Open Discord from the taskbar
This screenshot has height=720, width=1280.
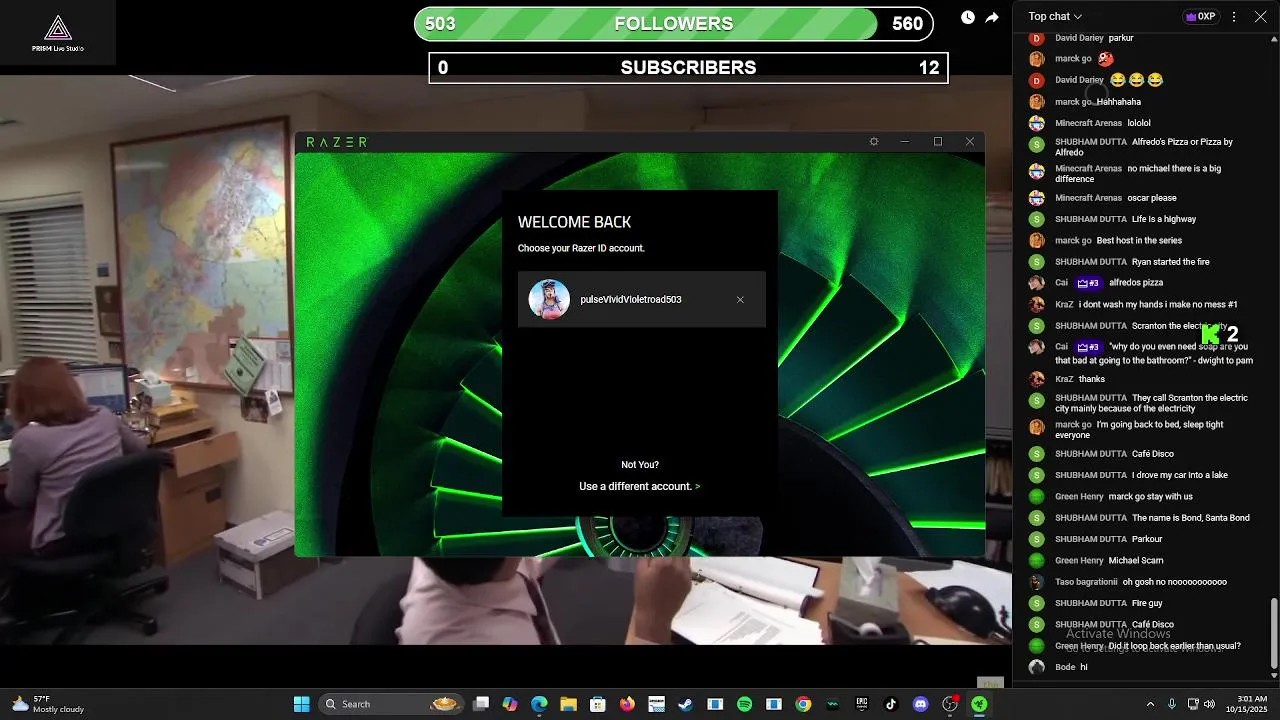tap(920, 704)
